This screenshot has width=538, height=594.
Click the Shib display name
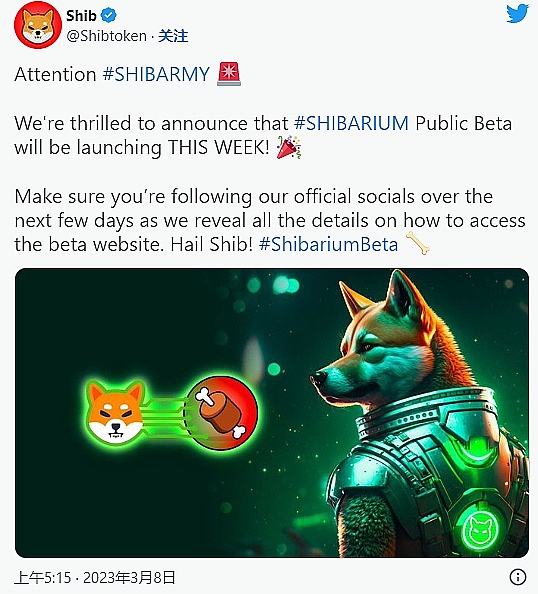[x=81, y=16]
